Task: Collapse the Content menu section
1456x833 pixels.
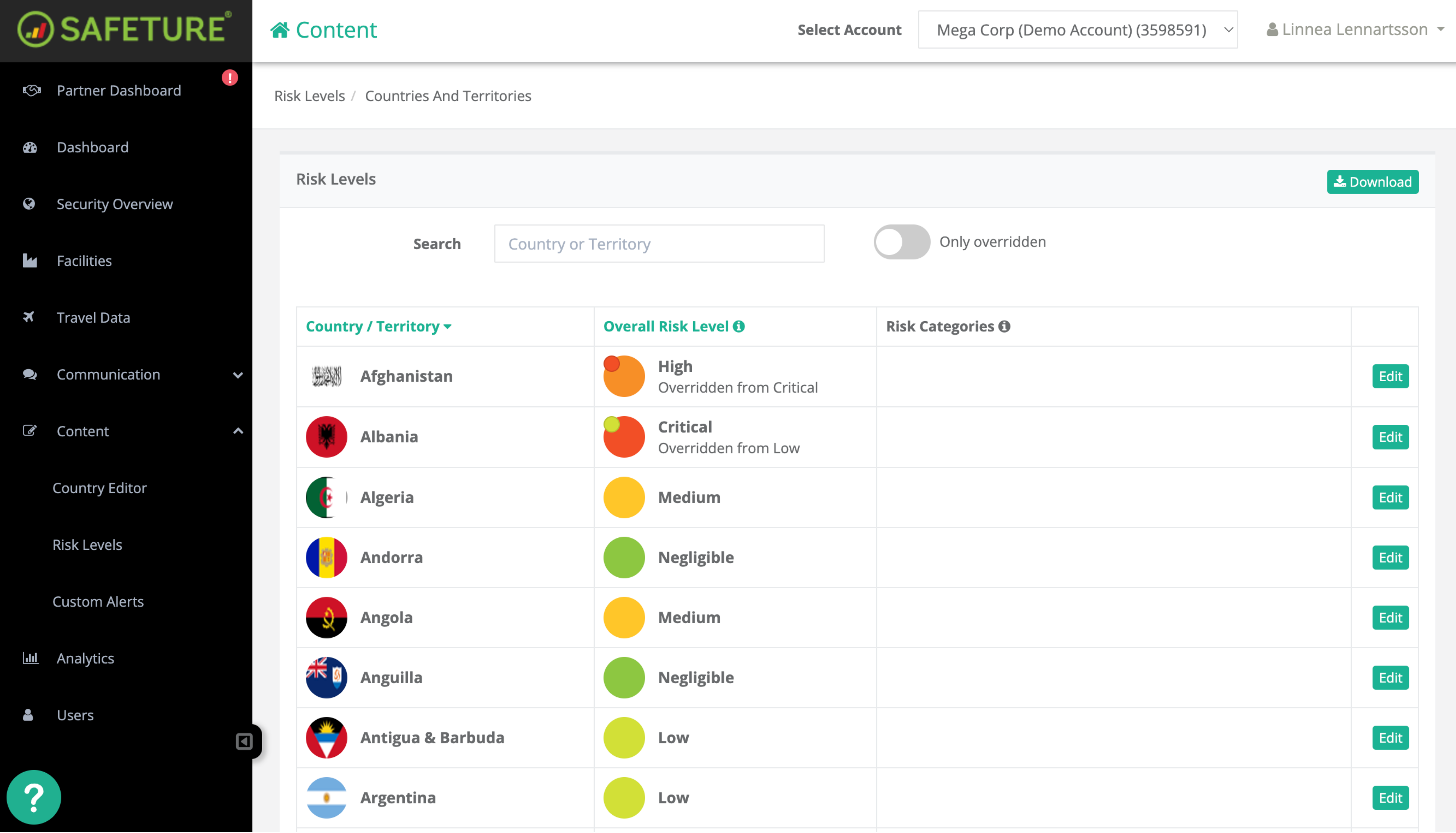Action: click(x=238, y=431)
